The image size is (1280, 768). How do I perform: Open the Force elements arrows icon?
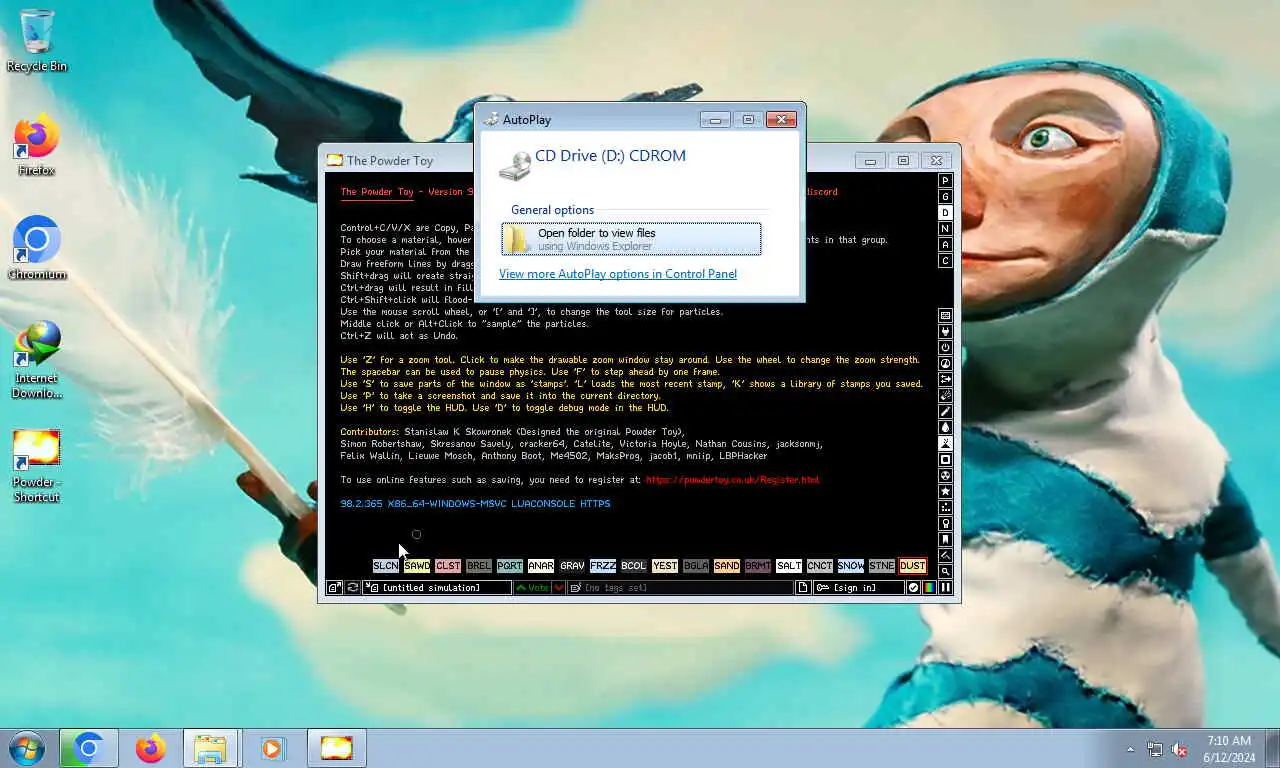point(945,379)
